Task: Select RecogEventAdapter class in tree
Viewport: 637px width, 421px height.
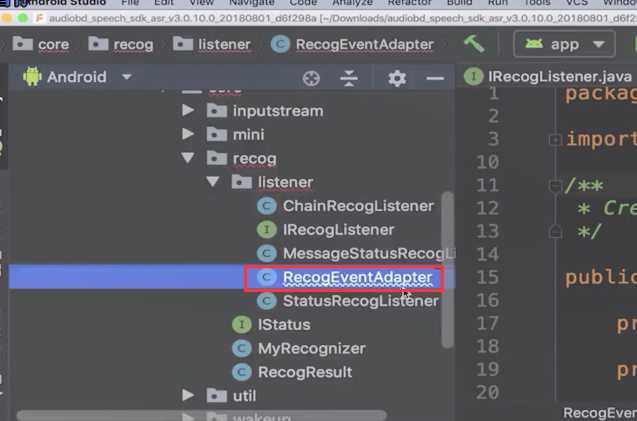Action: [x=357, y=278]
